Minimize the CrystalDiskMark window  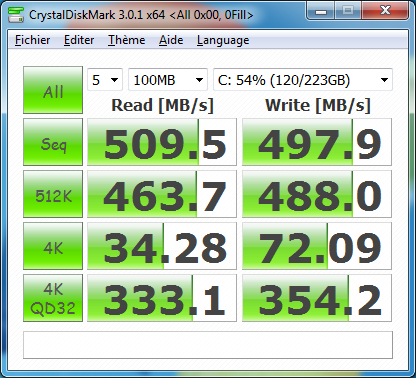(321, 11)
